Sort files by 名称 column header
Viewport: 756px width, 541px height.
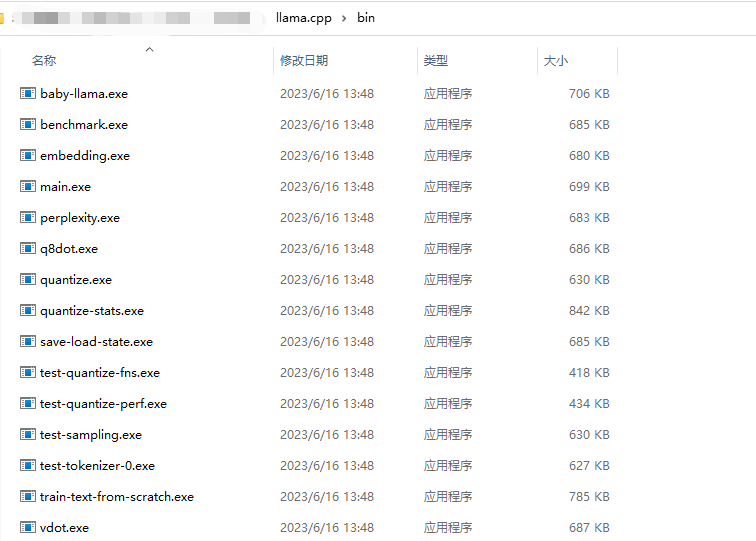[44, 61]
